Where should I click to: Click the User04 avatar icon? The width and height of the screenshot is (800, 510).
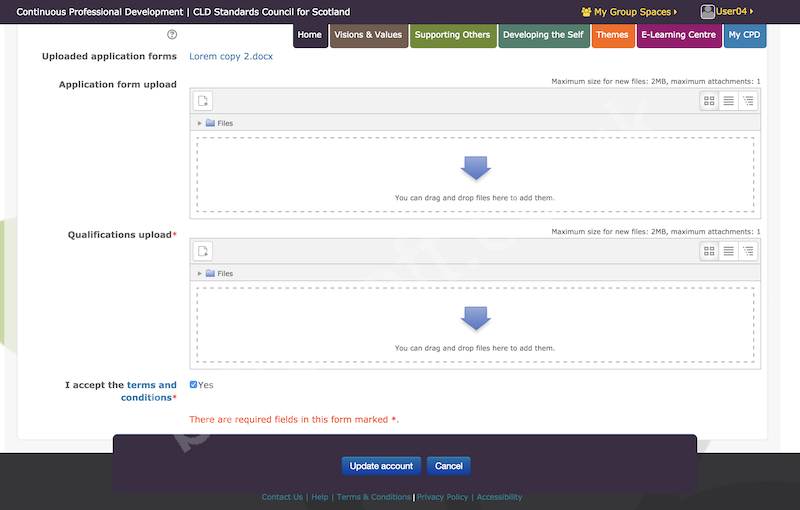pos(708,12)
